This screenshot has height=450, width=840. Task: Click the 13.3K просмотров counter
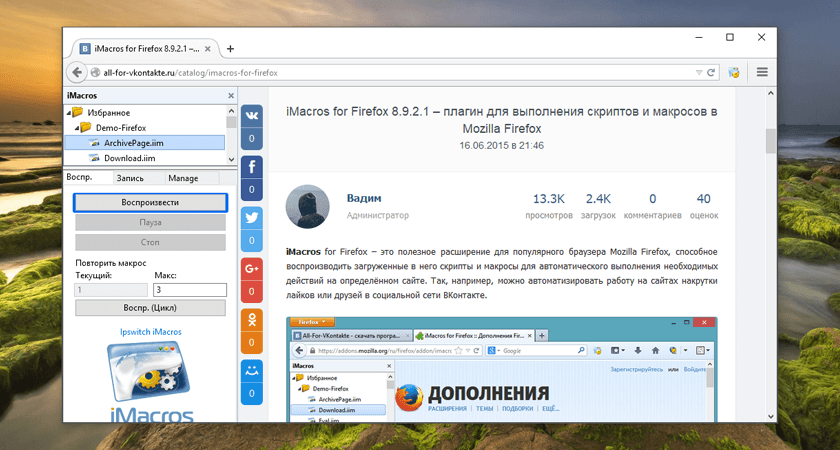(549, 206)
